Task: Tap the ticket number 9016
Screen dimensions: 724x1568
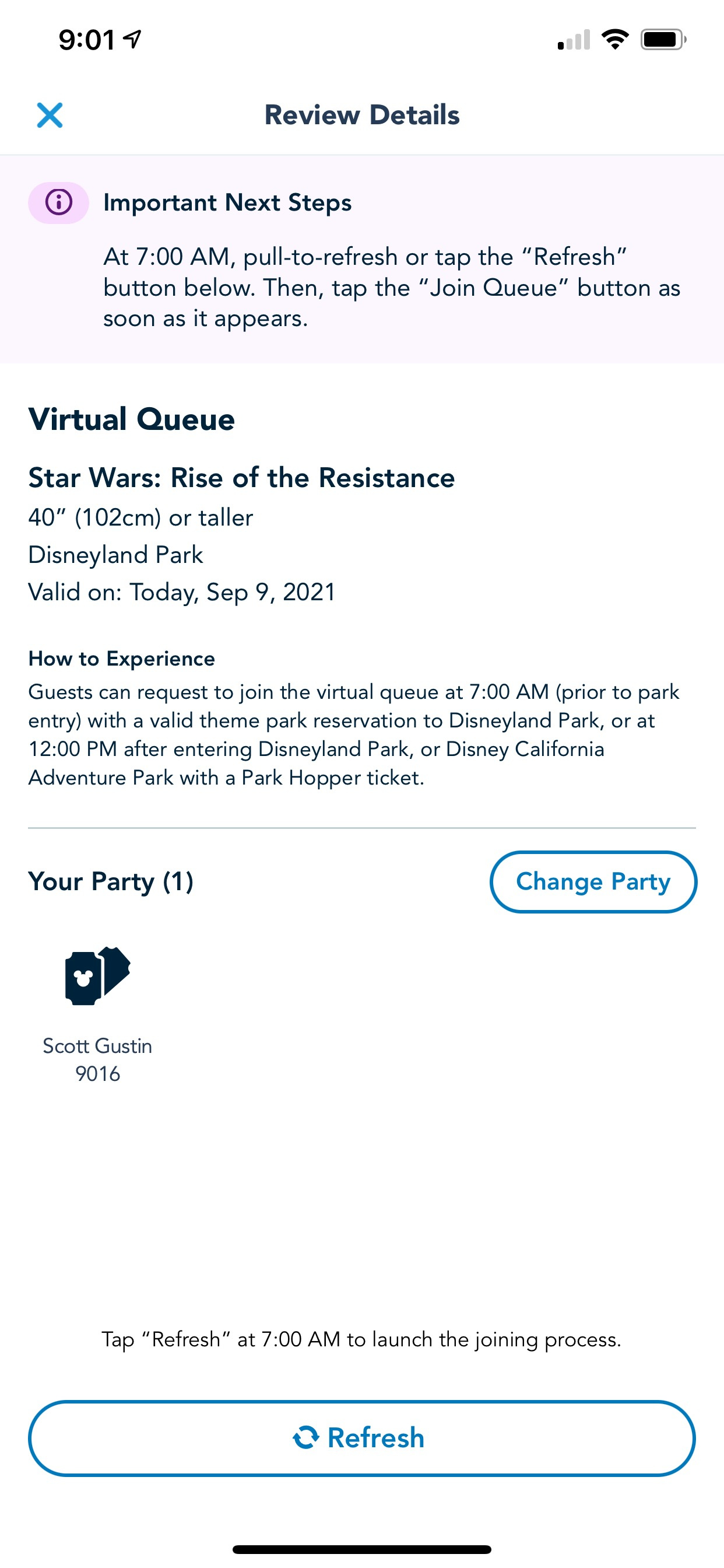Action: pos(97,1074)
